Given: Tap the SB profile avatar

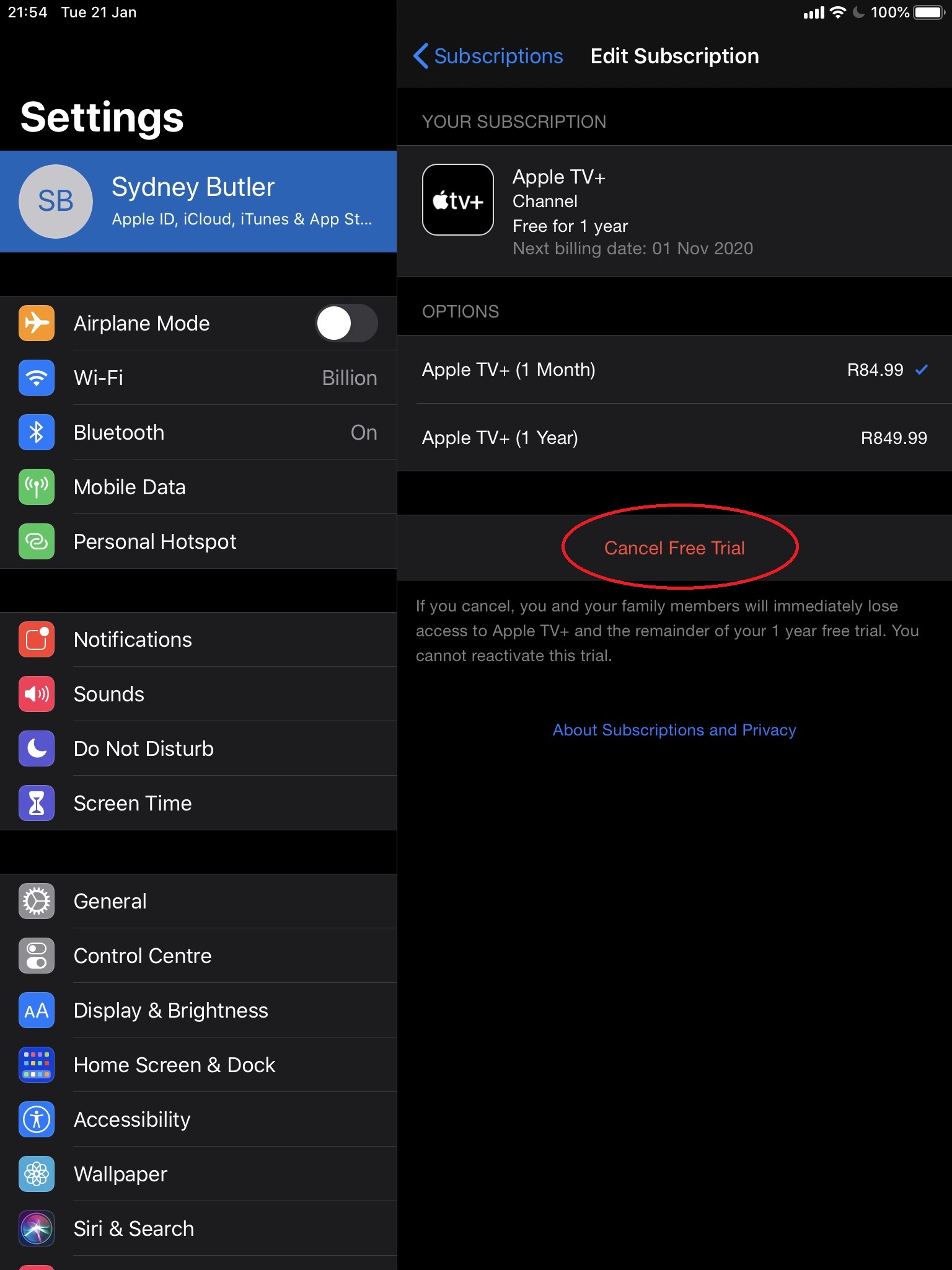Looking at the screenshot, I should (56, 202).
